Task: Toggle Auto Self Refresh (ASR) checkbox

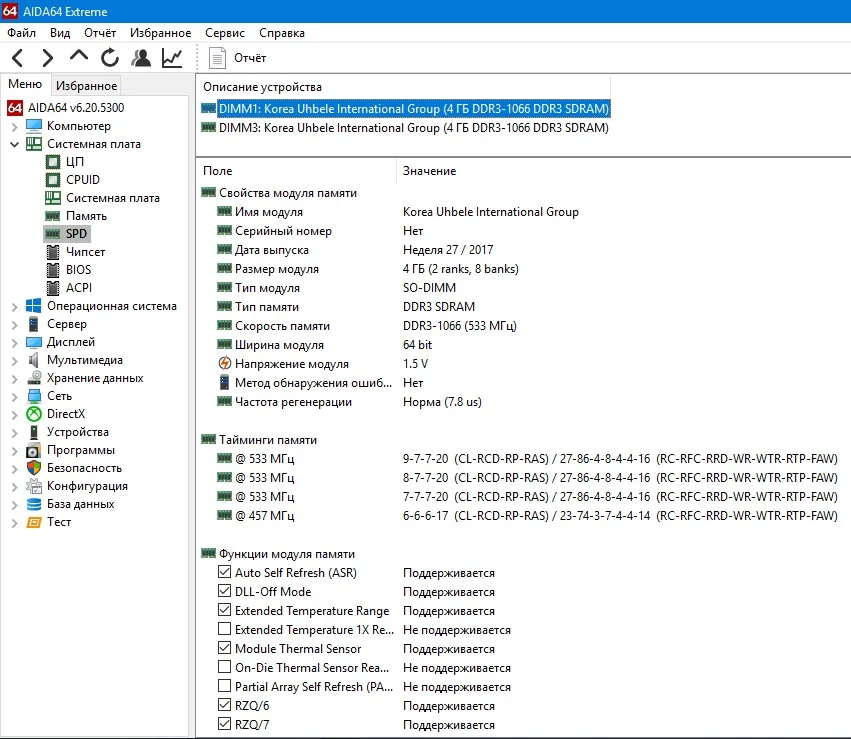Action: point(224,572)
